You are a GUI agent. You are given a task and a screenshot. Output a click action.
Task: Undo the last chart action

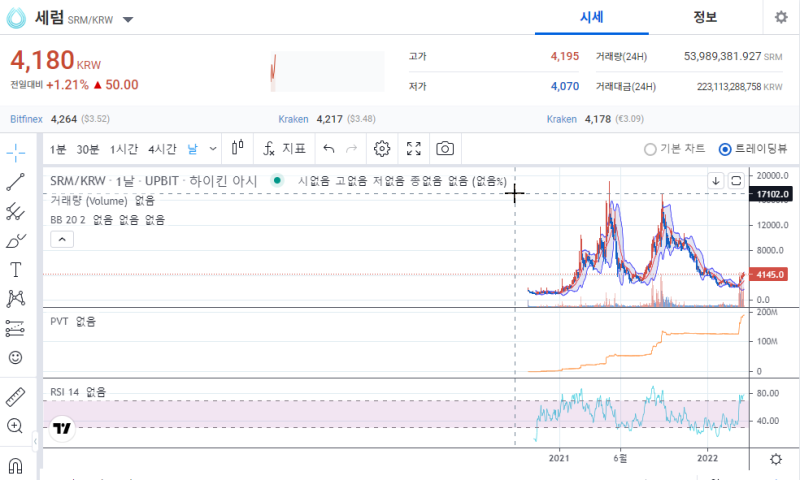coord(329,148)
